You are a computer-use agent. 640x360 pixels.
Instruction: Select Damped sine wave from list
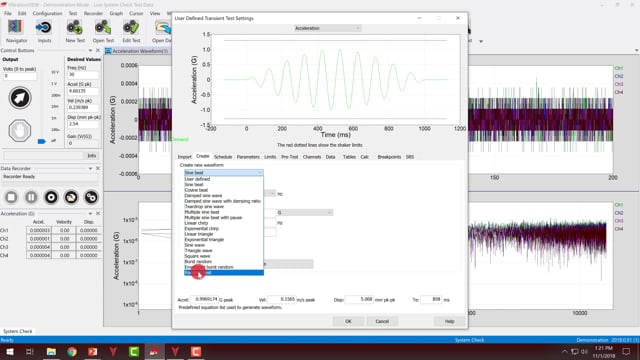(203, 196)
